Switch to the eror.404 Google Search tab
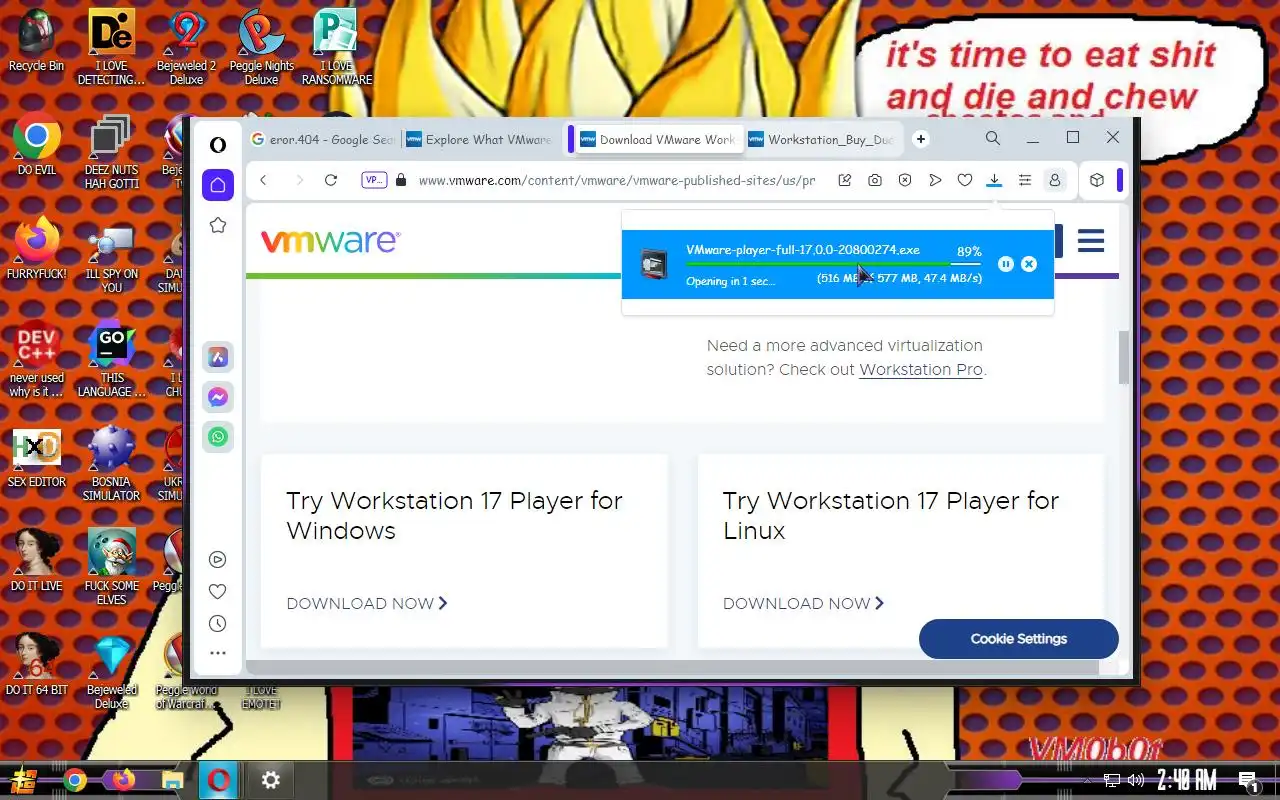The height and width of the screenshot is (800, 1280). click(322, 139)
